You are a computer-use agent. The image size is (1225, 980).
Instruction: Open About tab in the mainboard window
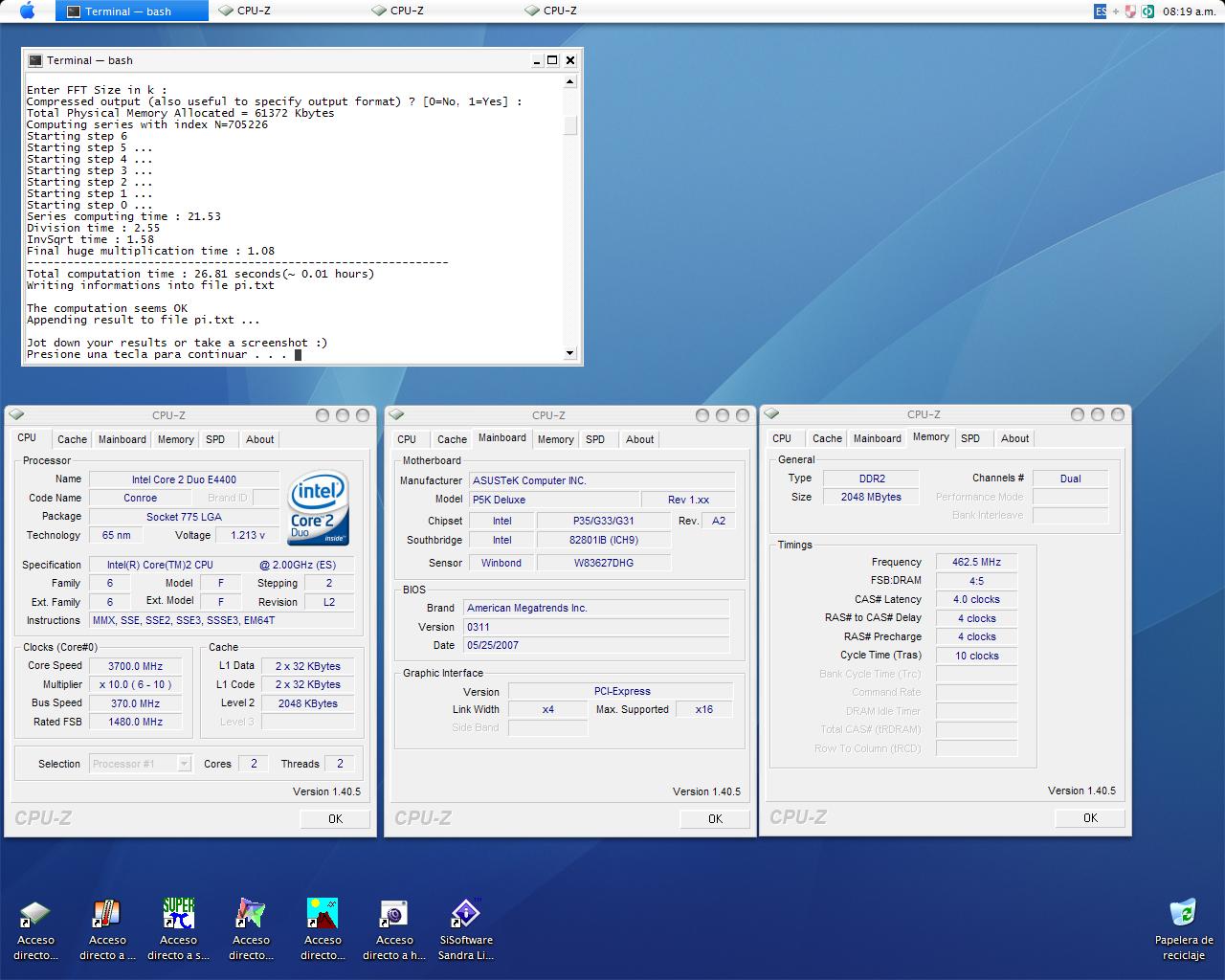tap(639, 439)
